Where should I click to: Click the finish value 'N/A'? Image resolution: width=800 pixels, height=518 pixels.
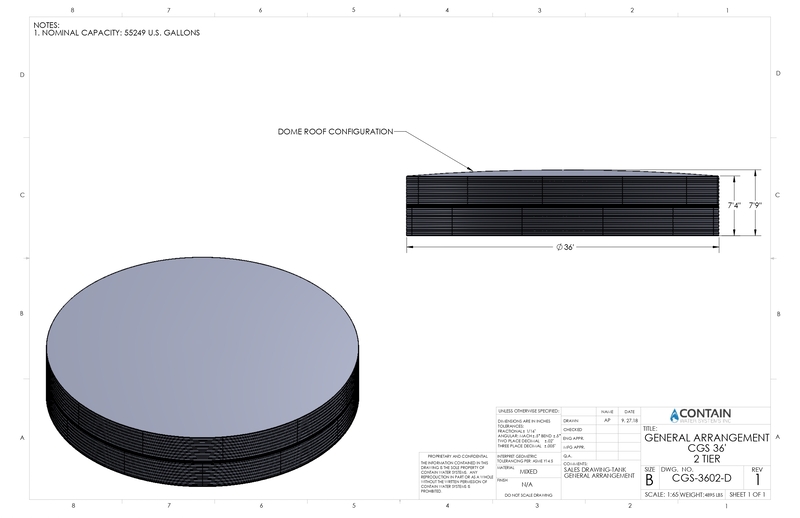527,484
